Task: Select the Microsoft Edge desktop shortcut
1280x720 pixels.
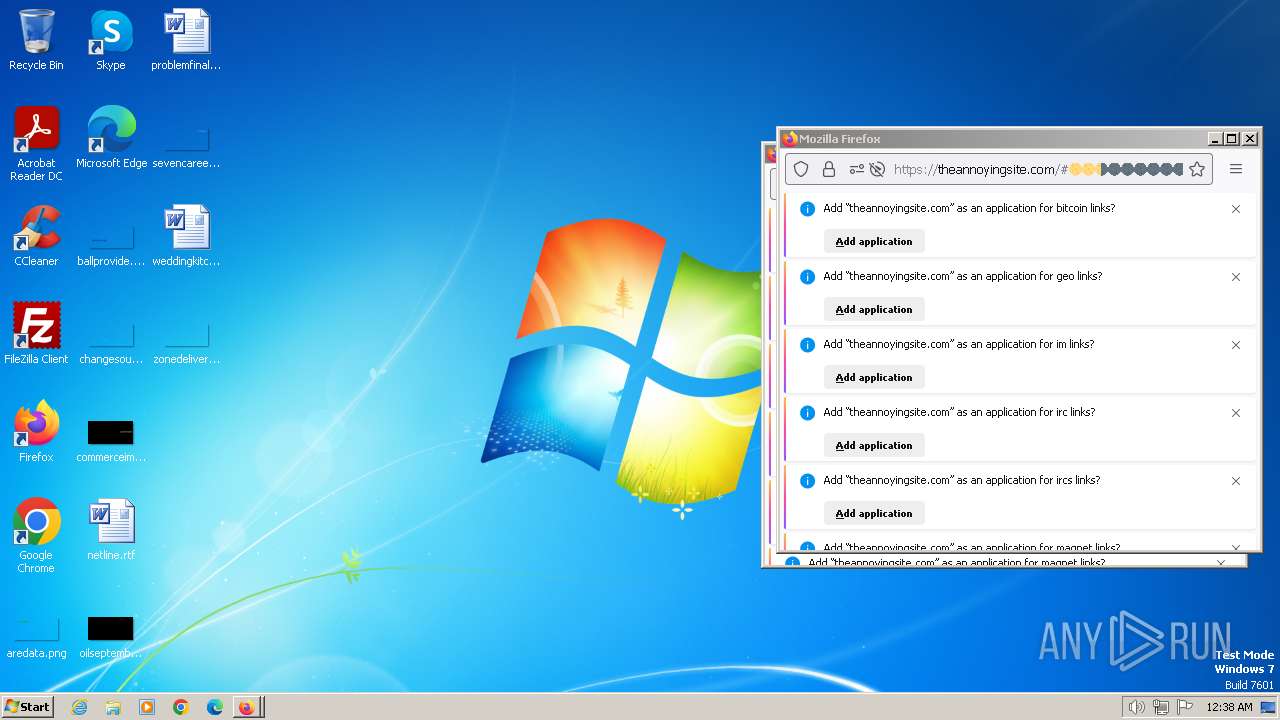Action: tap(111, 138)
